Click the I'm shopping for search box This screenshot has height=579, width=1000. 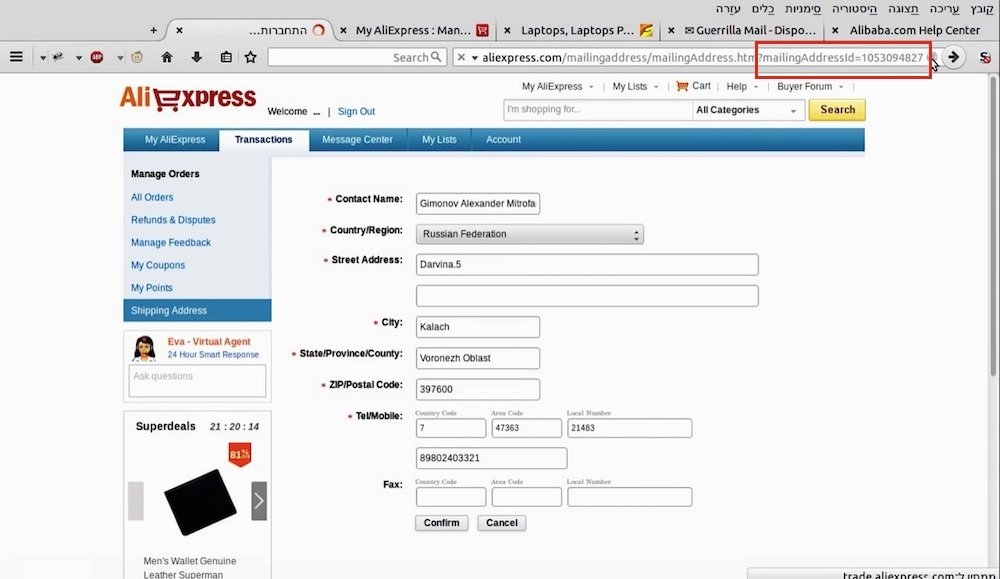click(x=598, y=110)
